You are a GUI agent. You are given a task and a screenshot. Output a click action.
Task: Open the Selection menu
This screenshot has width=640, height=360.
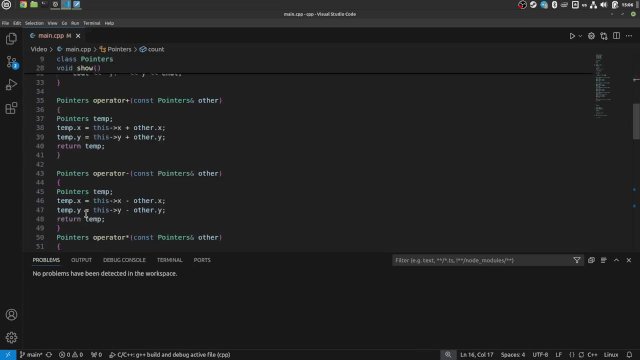pyautogui.click(x=34, y=23)
